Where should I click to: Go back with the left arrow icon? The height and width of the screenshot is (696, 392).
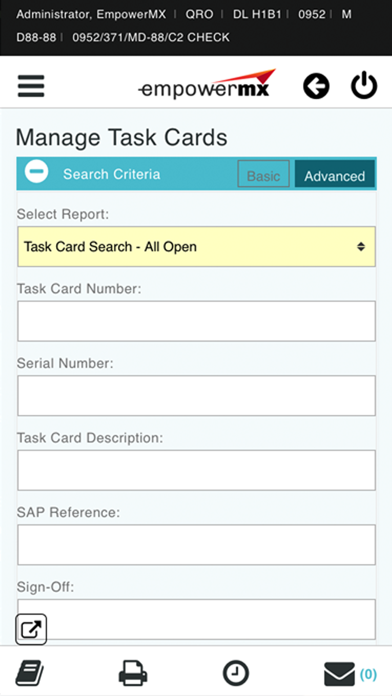pos(316,86)
